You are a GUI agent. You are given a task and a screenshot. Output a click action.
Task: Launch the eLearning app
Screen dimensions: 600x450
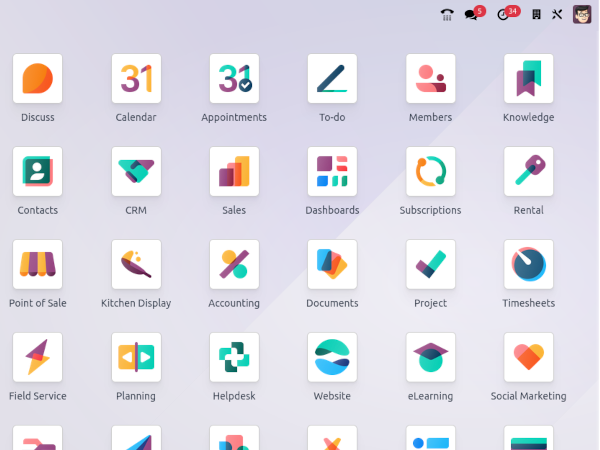[x=430, y=357]
